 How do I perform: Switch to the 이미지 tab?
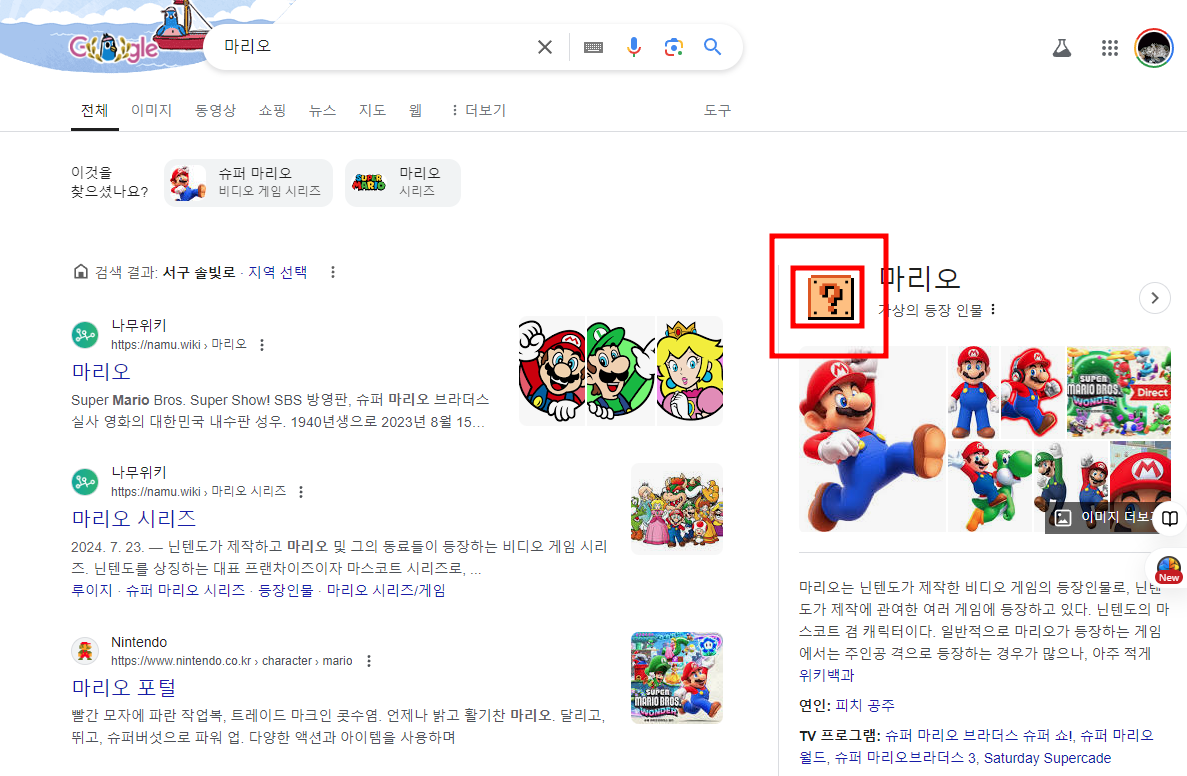click(151, 111)
